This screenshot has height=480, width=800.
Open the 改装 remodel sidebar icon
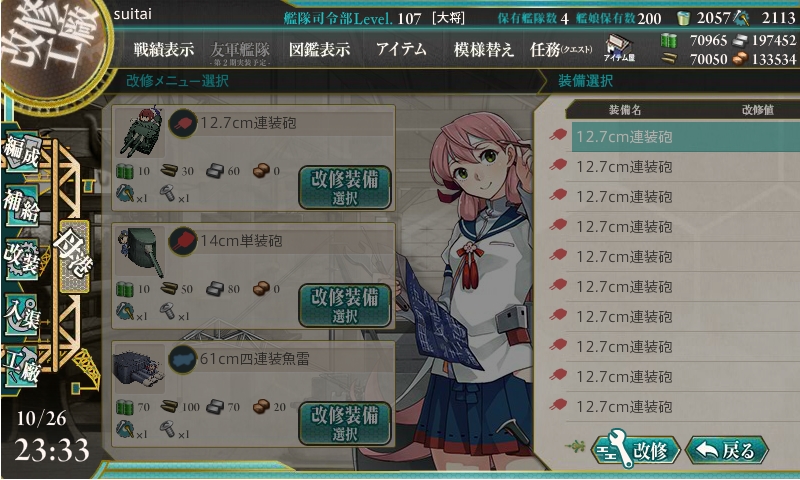tap(21, 259)
